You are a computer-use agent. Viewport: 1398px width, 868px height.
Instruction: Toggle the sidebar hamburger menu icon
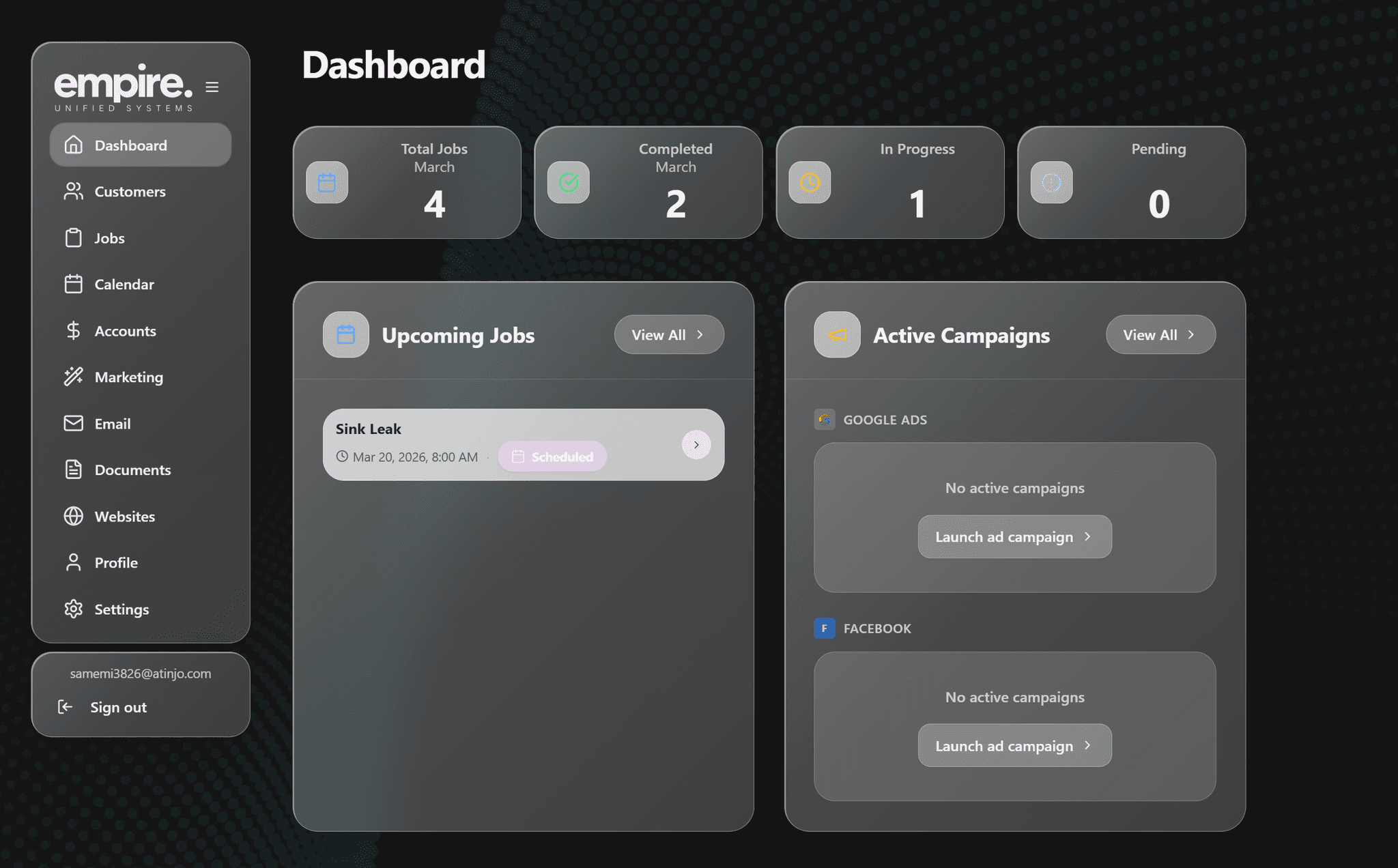212,87
